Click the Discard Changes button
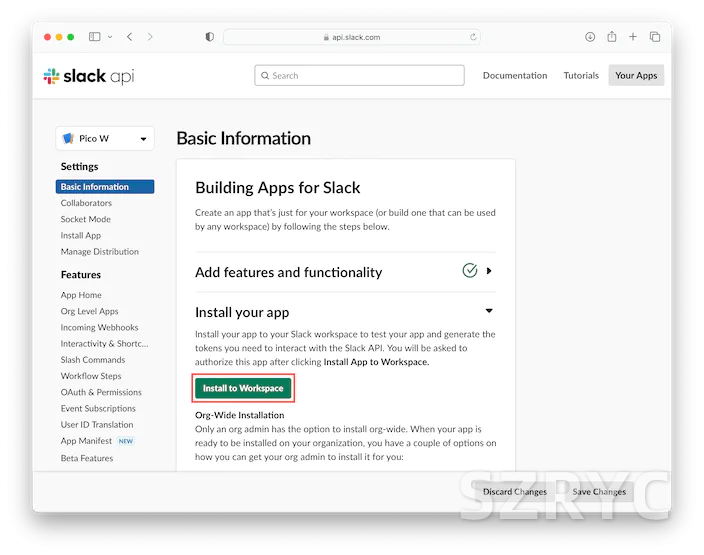This screenshot has height=555, width=704. click(515, 491)
